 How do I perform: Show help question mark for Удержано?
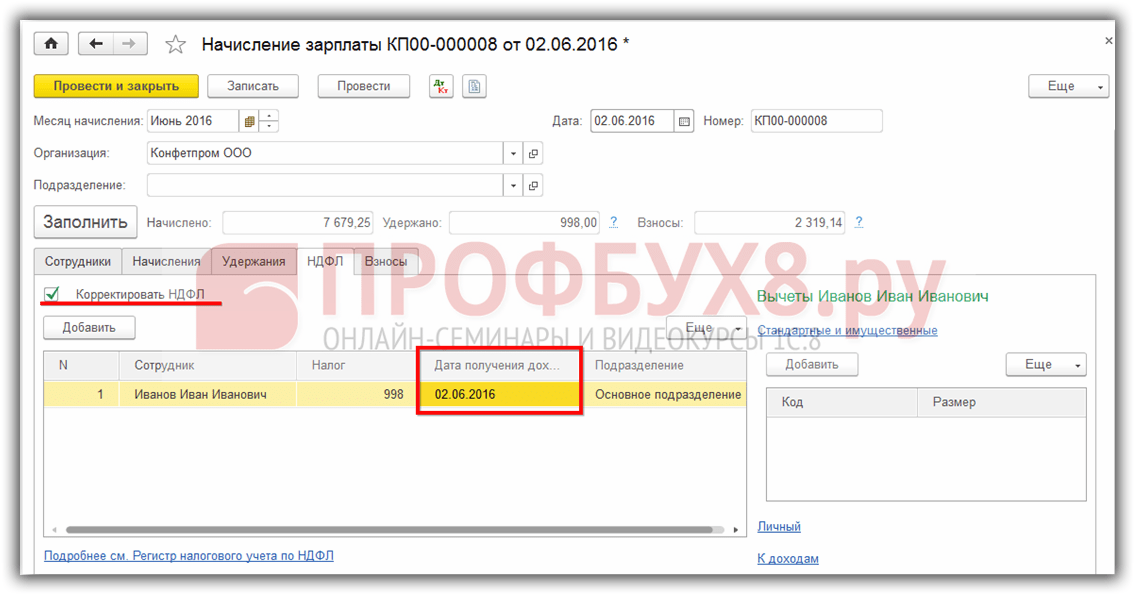click(x=614, y=222)
